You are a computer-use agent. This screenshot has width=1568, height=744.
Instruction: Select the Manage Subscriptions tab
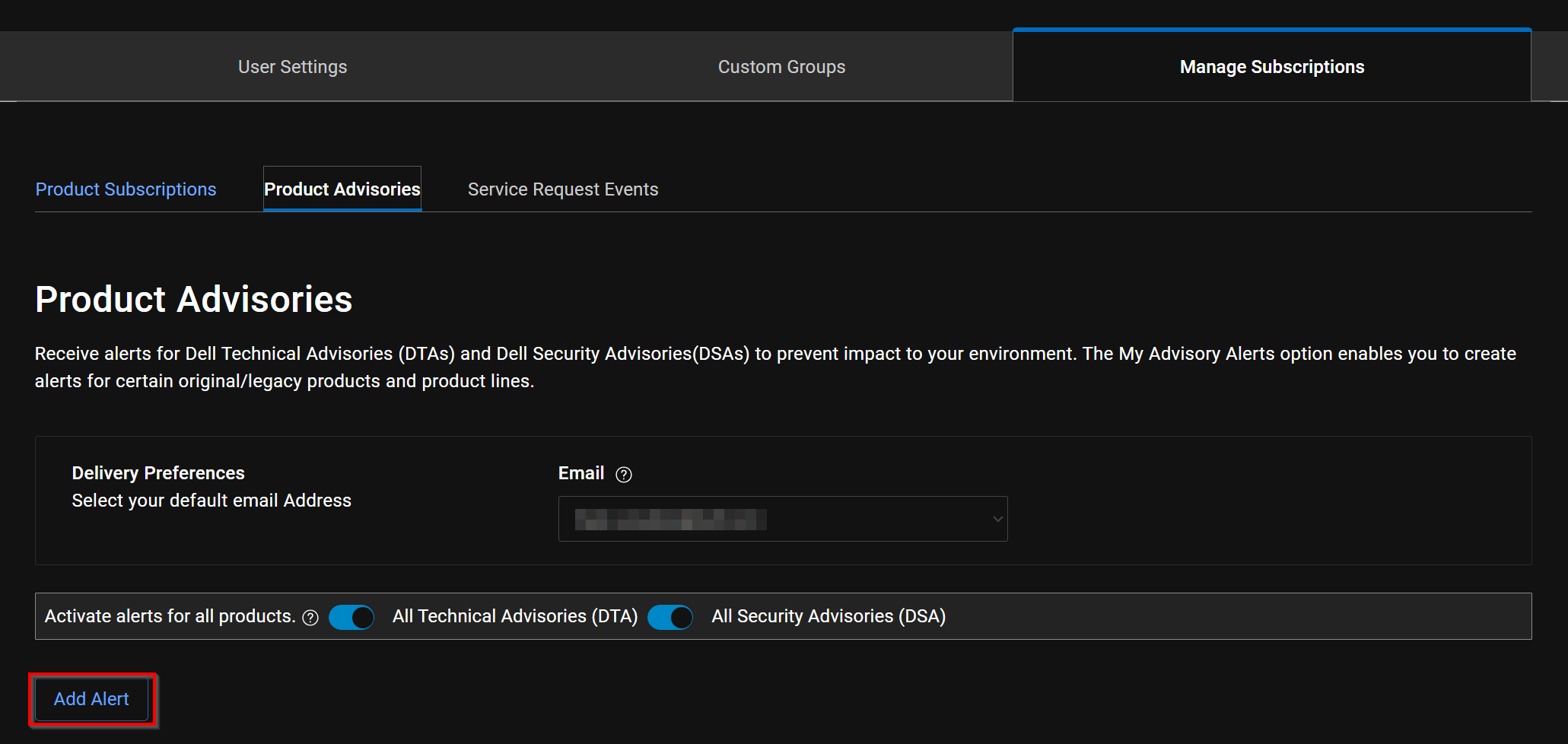click(x=1271, y=66)
